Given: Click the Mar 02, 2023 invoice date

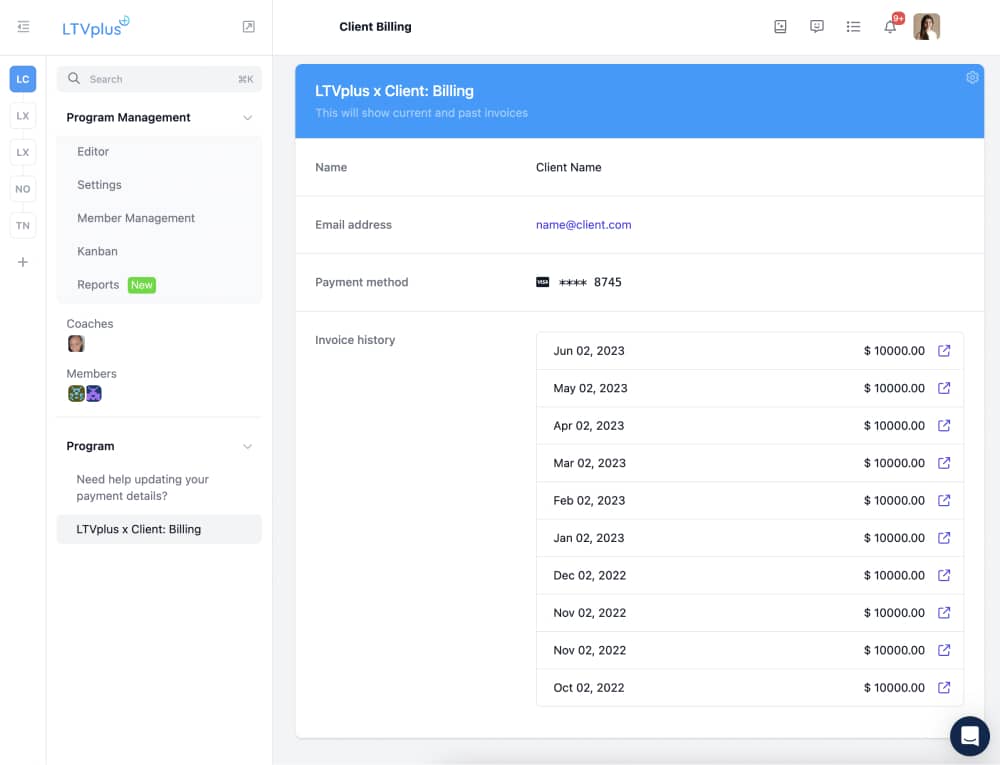Looking at the screenshot, I should [x=589, y=463].
